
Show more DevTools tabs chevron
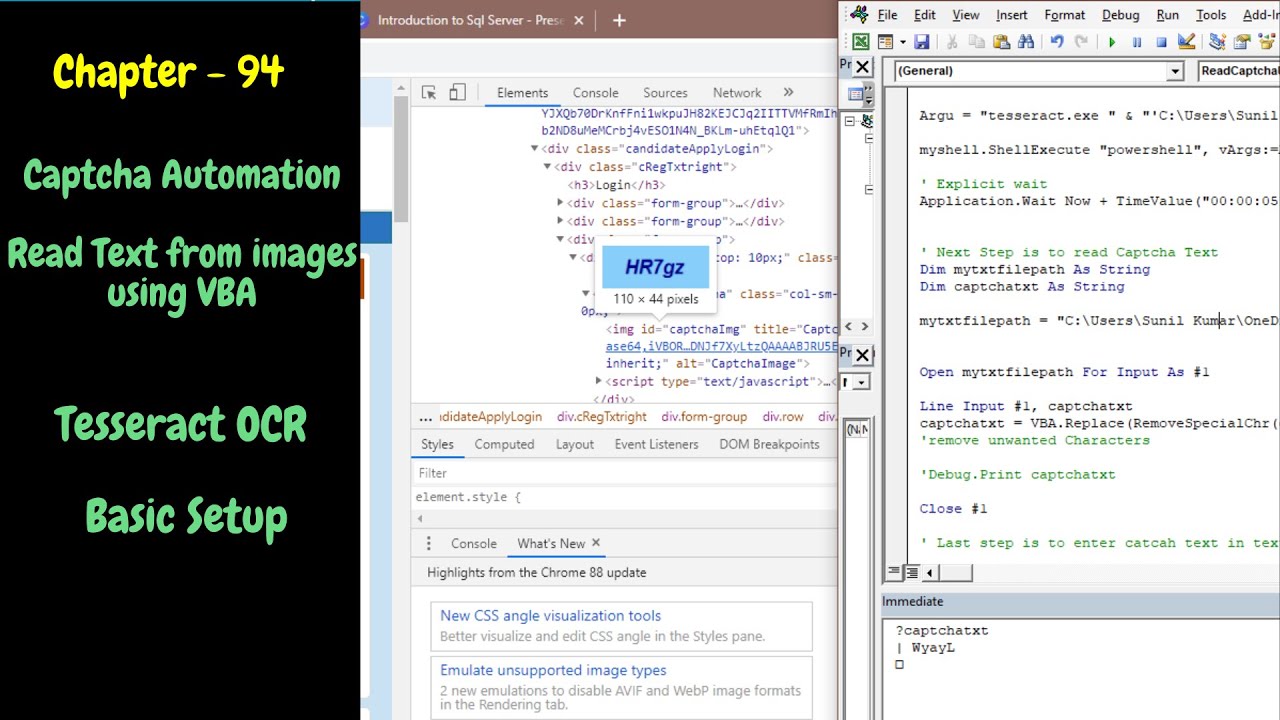pyautogui.click(x=788, y=92)
